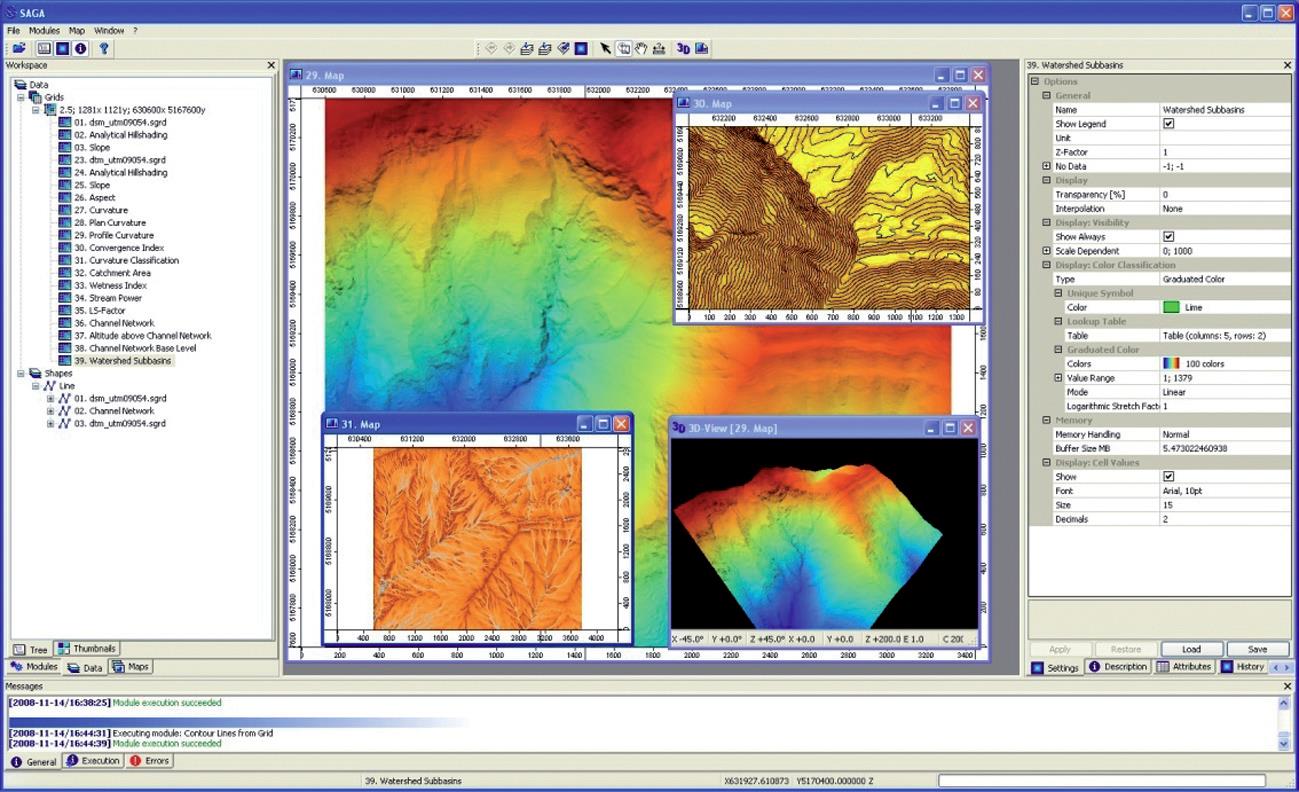Collapse the Line tree node
Screen dimensions: 1299x792
click(36, 385)
